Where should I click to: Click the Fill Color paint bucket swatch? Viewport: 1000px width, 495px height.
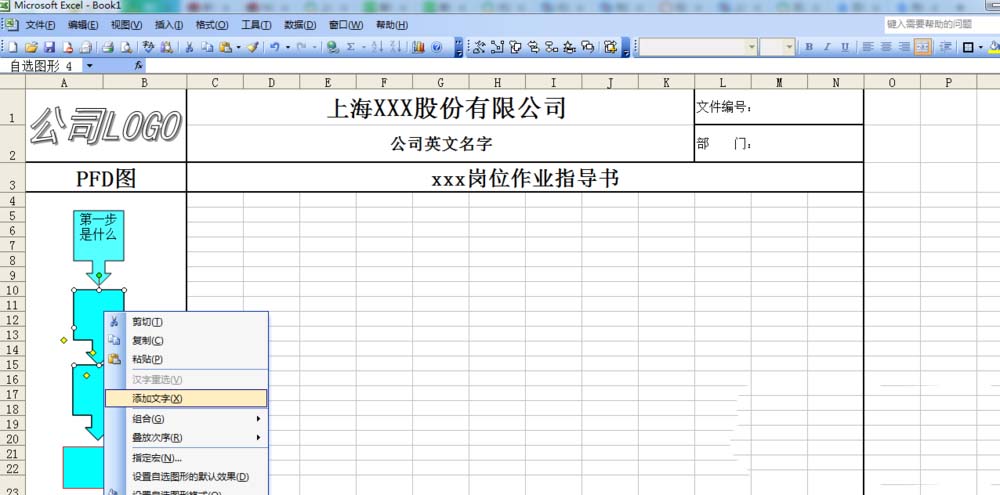[x=995, y=47]
